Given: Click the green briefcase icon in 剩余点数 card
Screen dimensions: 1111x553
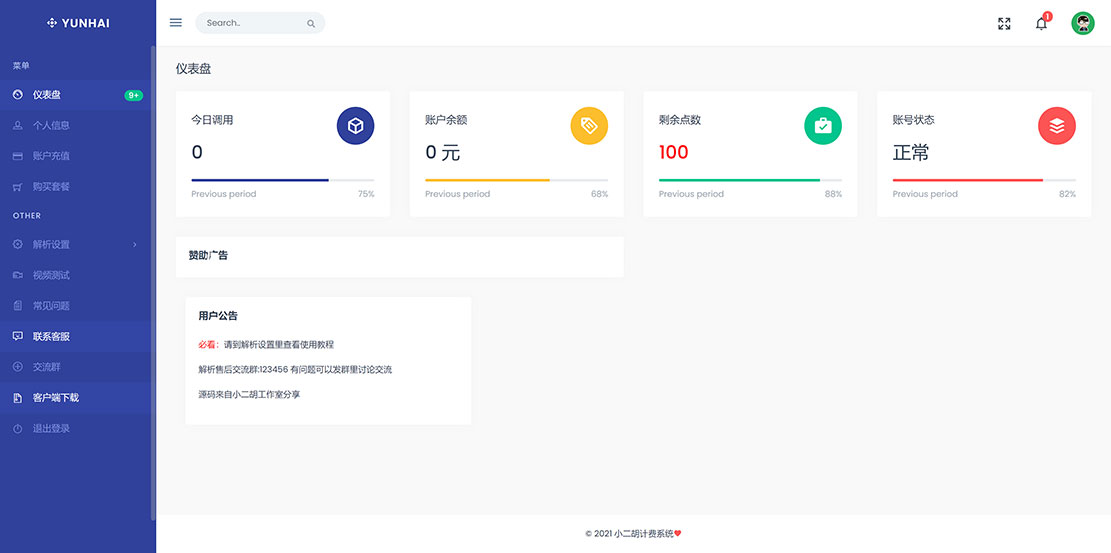Looking at the screenshot, I should [x=823, y=126].
